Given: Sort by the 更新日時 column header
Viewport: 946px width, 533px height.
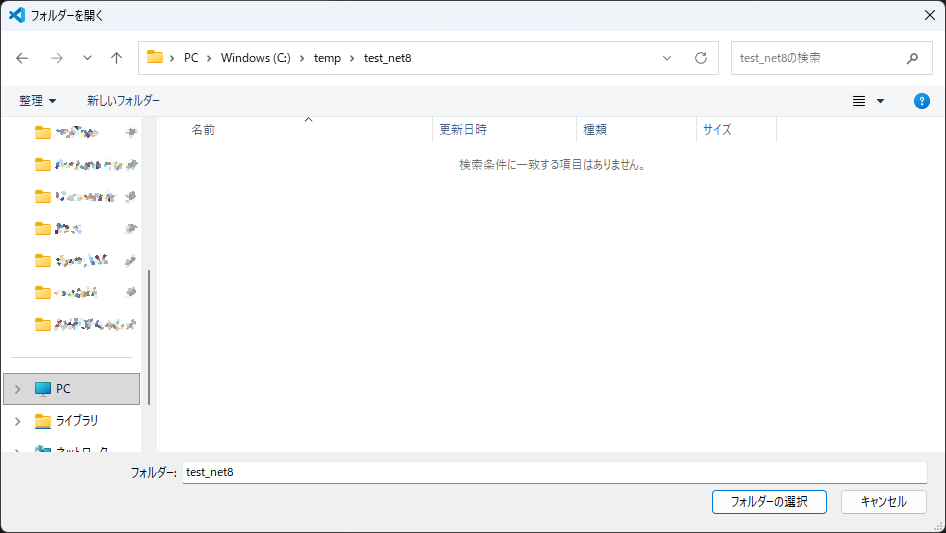Looking at the screenshot, I should tap(464, 130).
